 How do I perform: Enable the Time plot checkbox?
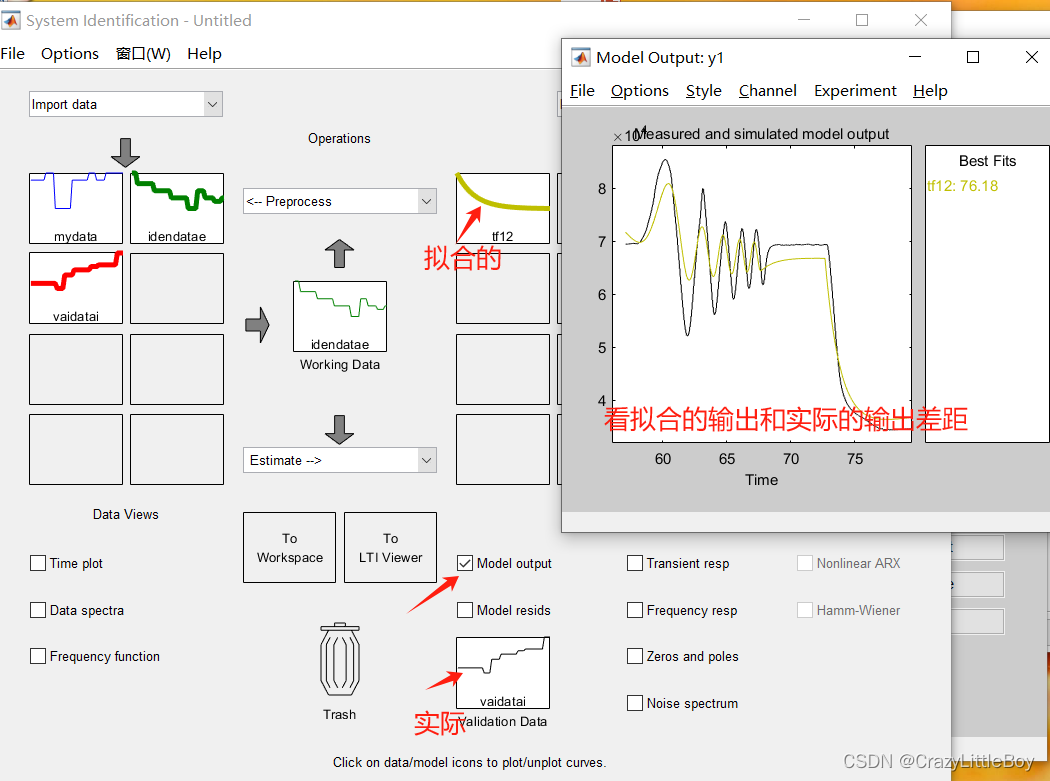[37, 563]
